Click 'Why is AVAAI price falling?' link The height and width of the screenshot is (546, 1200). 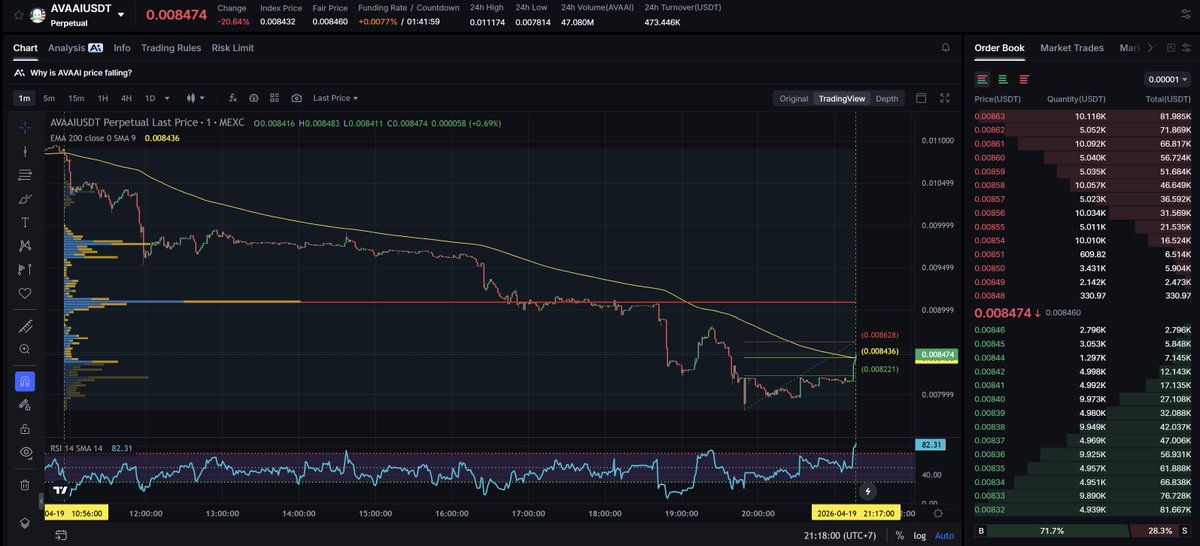click(x=81, y=73)
